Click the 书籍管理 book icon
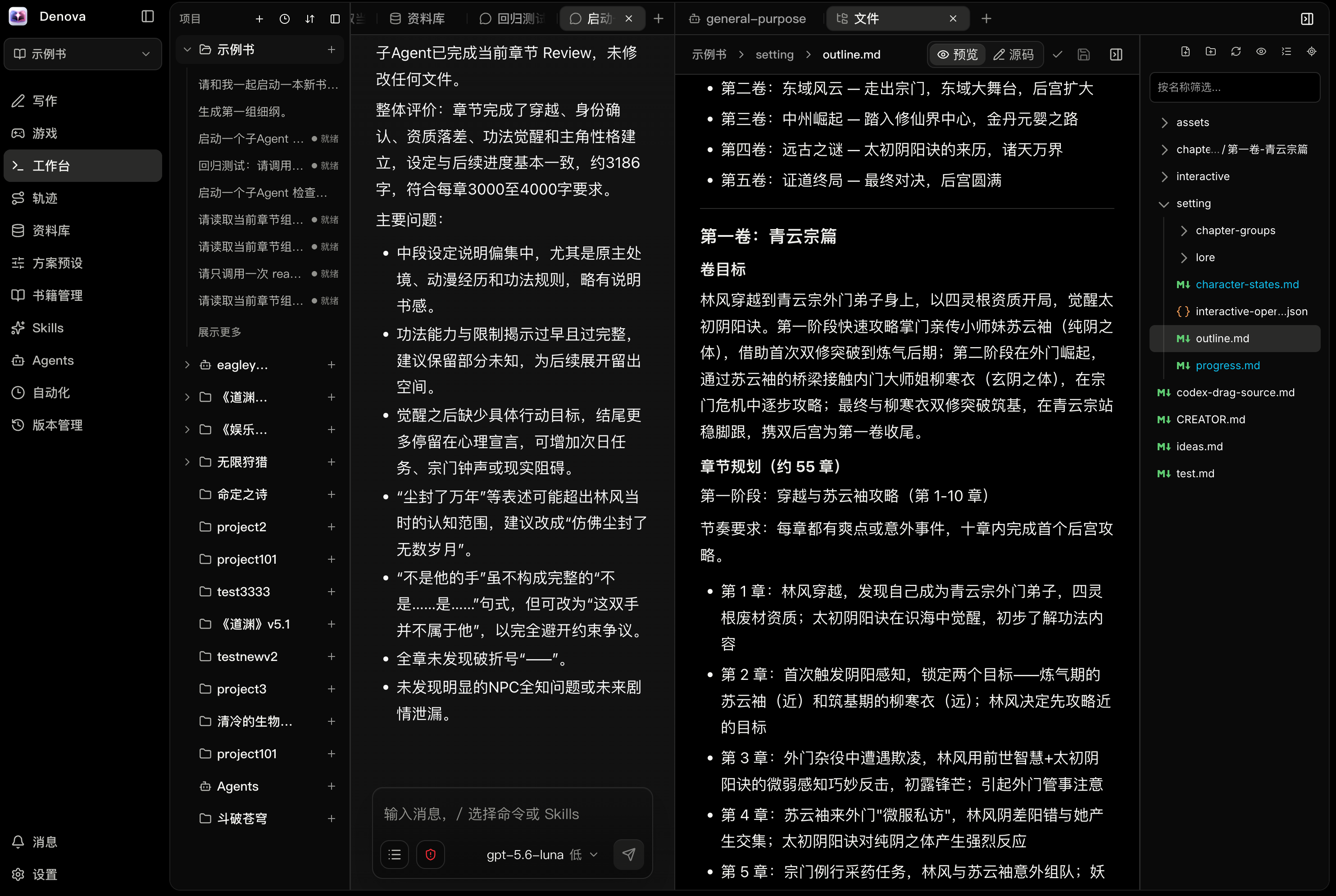This screenshot has height=896, width=1336. pos(18,295)
